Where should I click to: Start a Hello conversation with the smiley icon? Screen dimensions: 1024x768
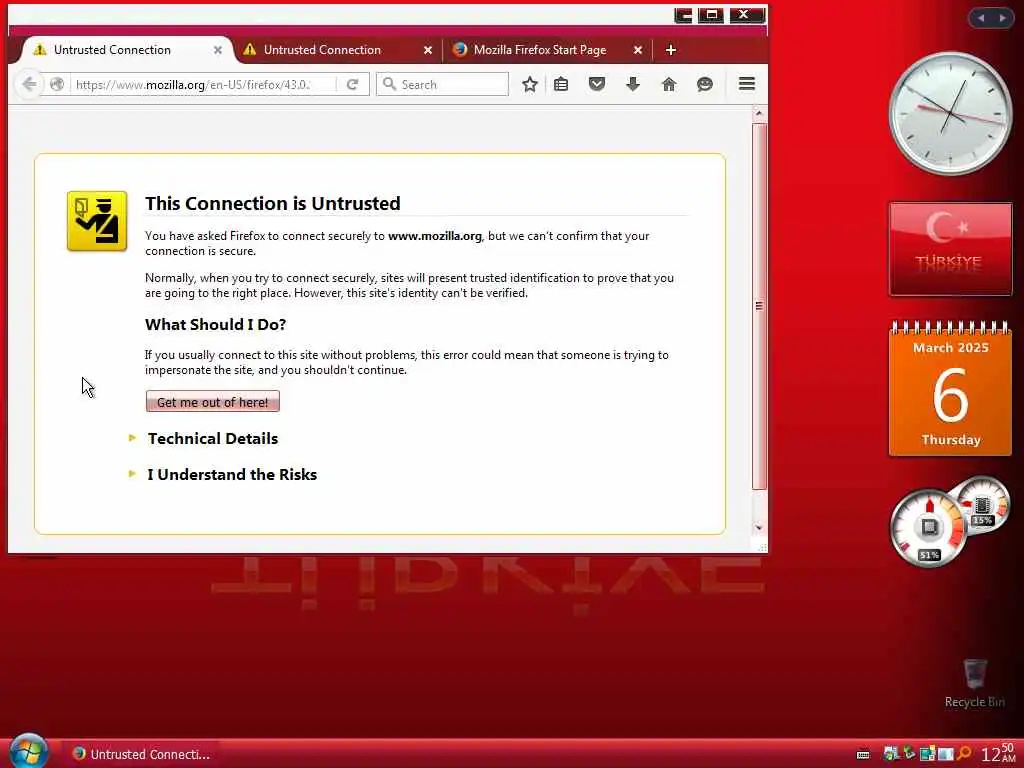click(x=705, y=84)
